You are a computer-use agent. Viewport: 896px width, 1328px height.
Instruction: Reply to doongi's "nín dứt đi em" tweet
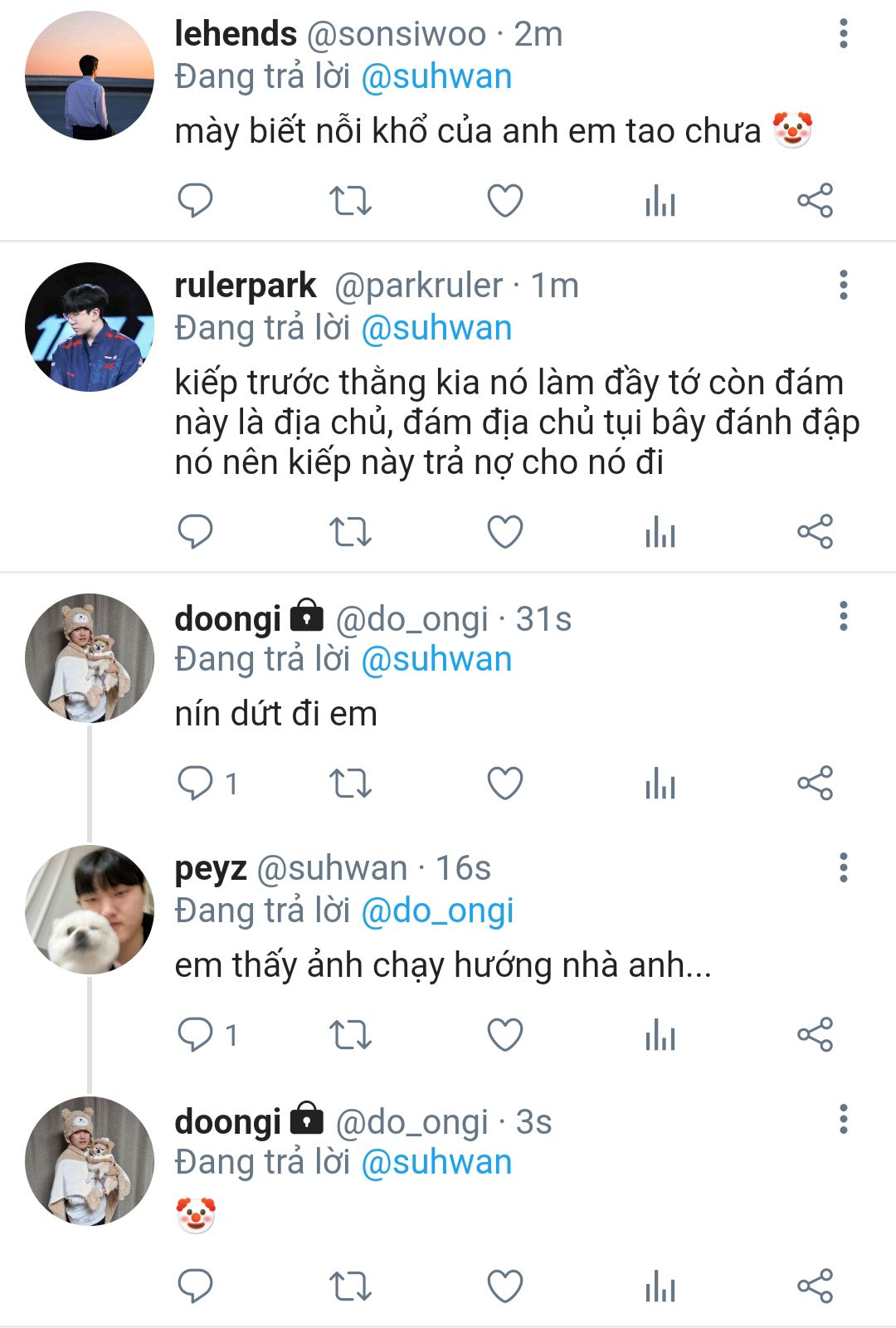196,784
